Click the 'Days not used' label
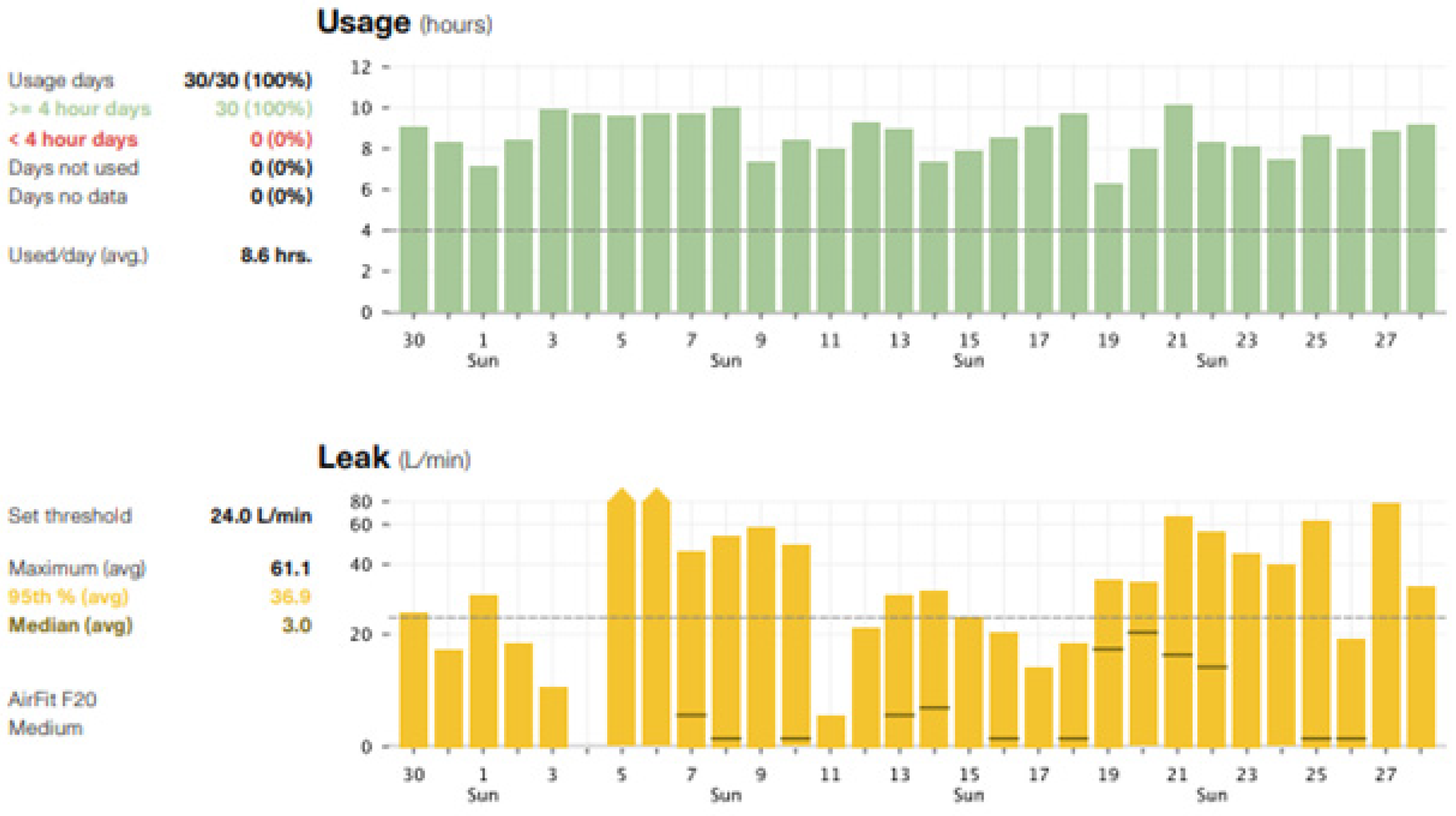This screenshot has height=816, width=1456. [74, 168]
